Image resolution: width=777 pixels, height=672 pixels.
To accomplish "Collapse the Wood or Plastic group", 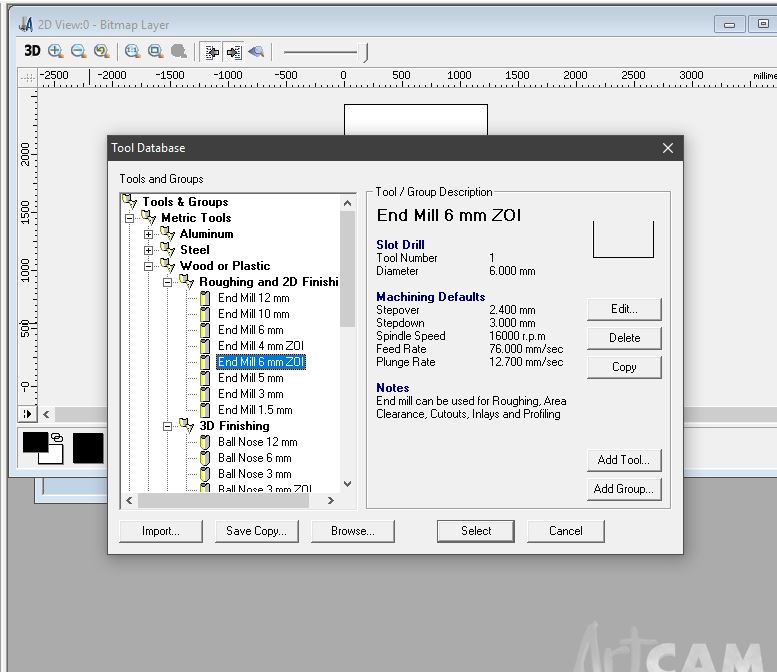I will coord(148,267).
